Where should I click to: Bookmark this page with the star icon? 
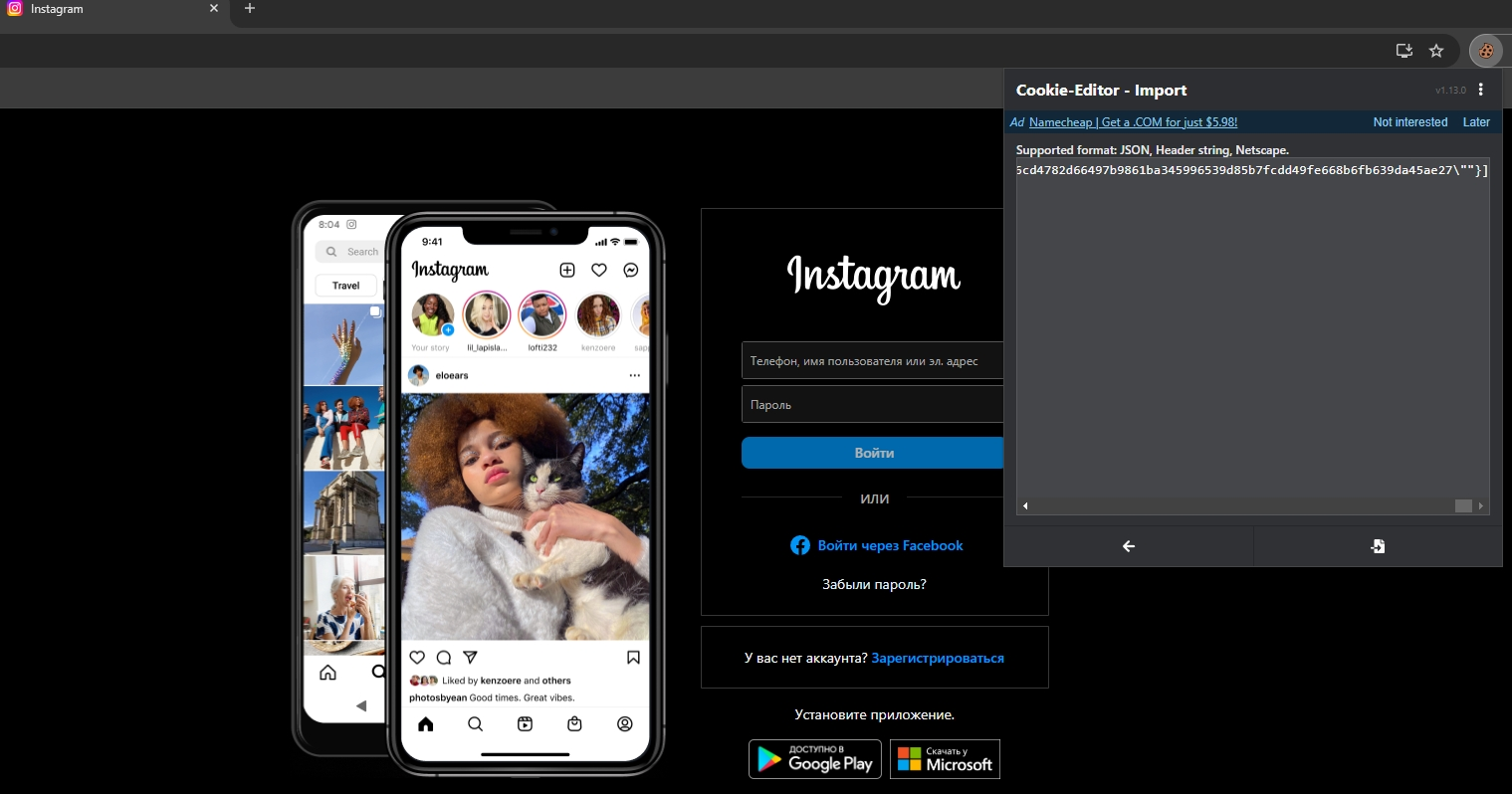1435,51
